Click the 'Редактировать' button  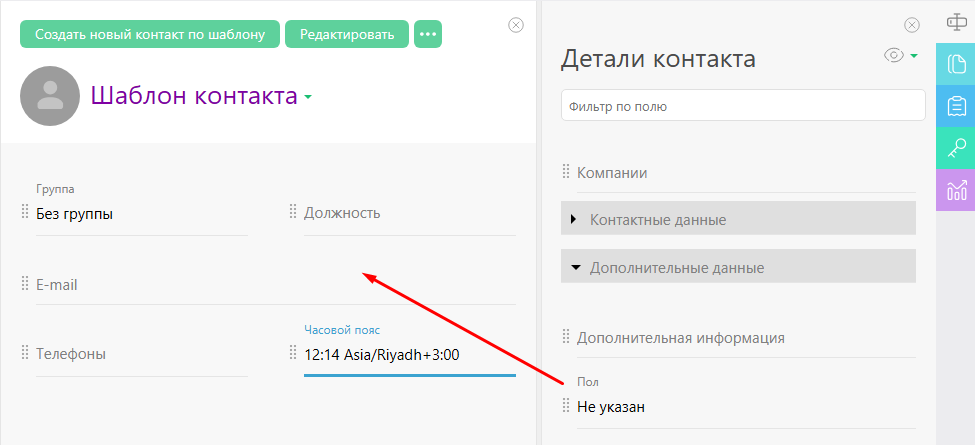[x=347, y=34]
